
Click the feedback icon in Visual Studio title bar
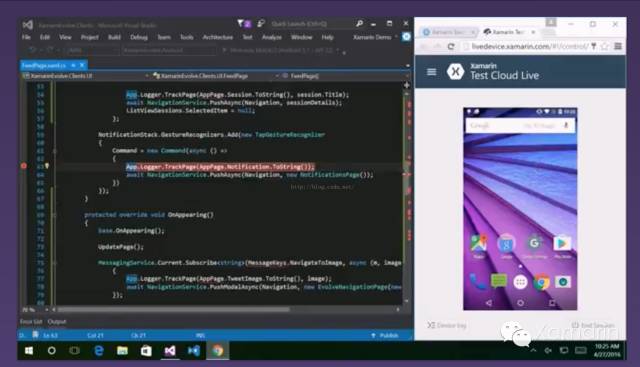261,24
